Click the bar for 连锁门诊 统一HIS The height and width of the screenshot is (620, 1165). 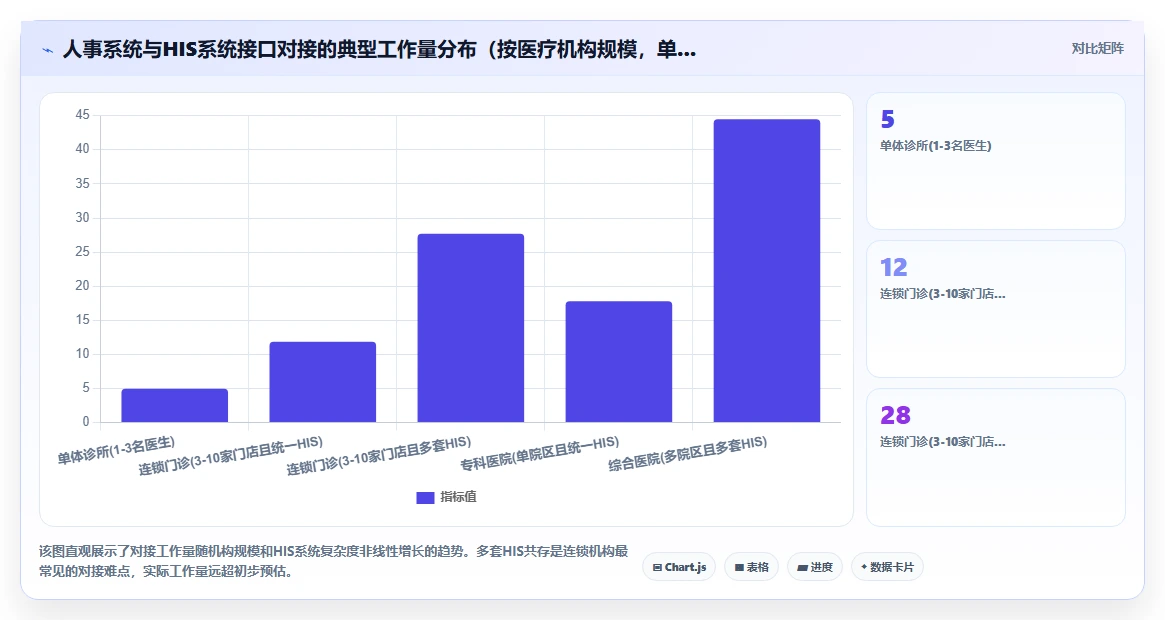pyautogui.click(x=322, y=382)
